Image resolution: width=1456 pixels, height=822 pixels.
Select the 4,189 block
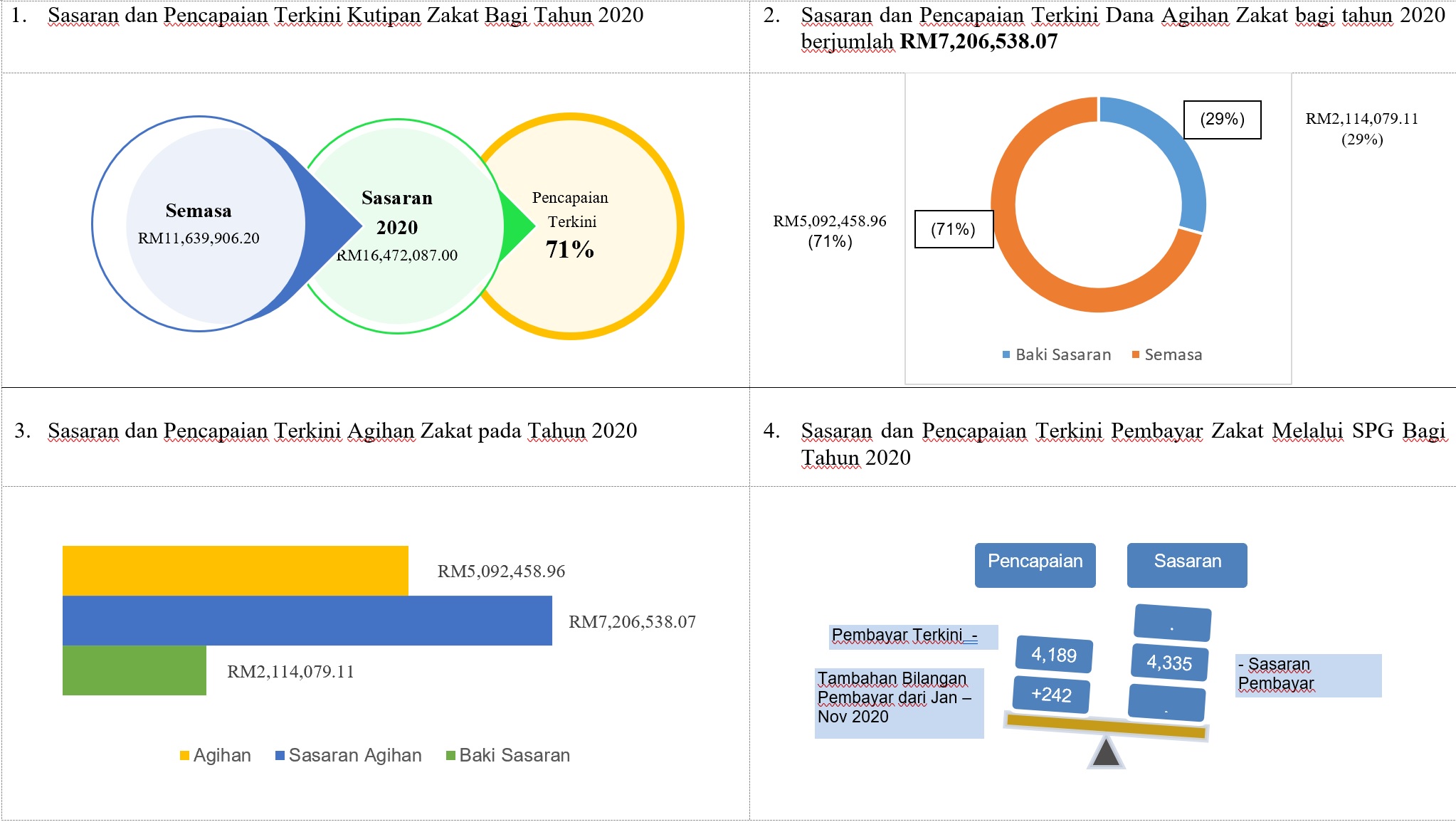[1054, 655]
